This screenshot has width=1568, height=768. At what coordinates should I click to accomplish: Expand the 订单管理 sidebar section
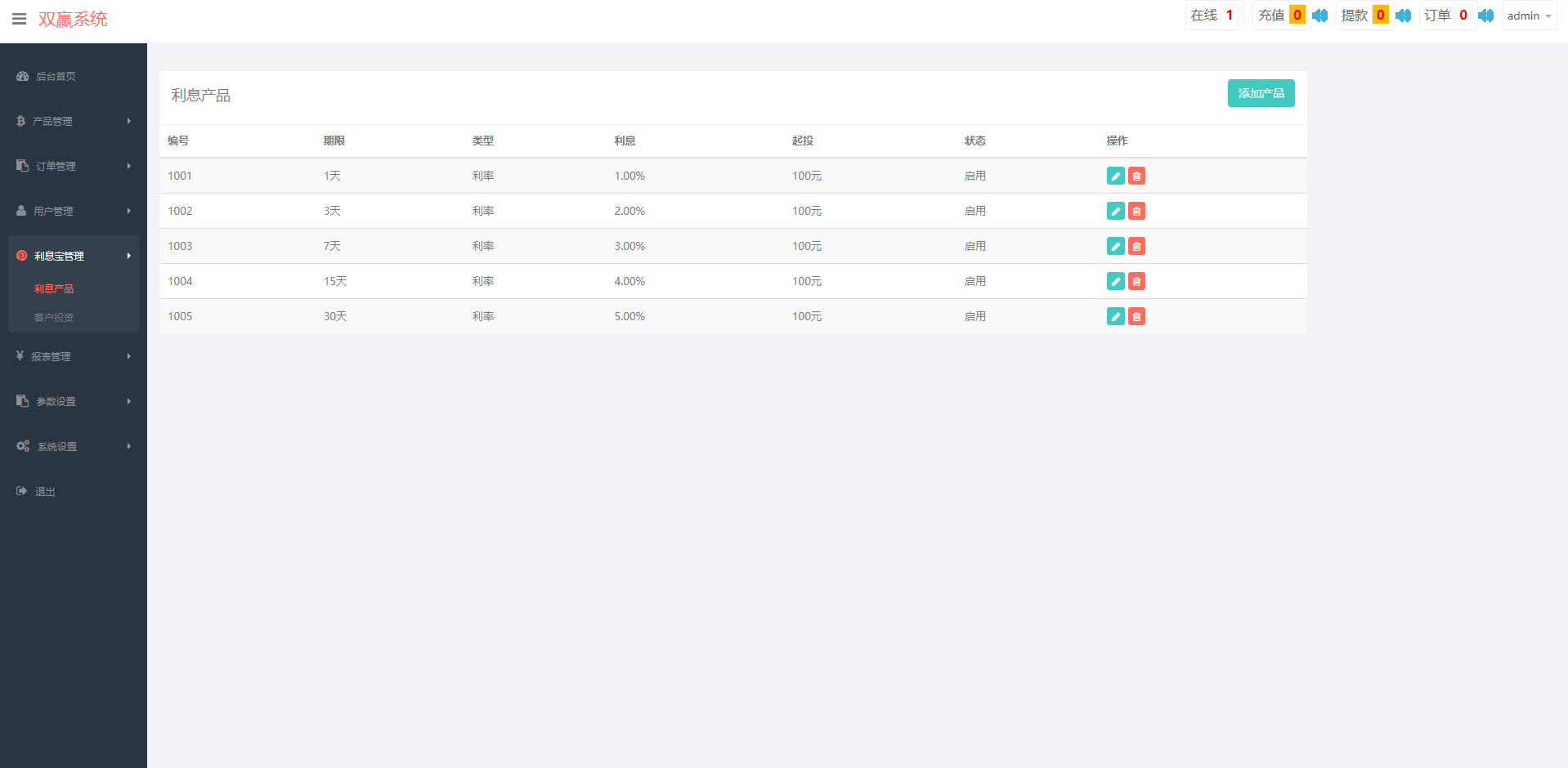tap(74, 166)
